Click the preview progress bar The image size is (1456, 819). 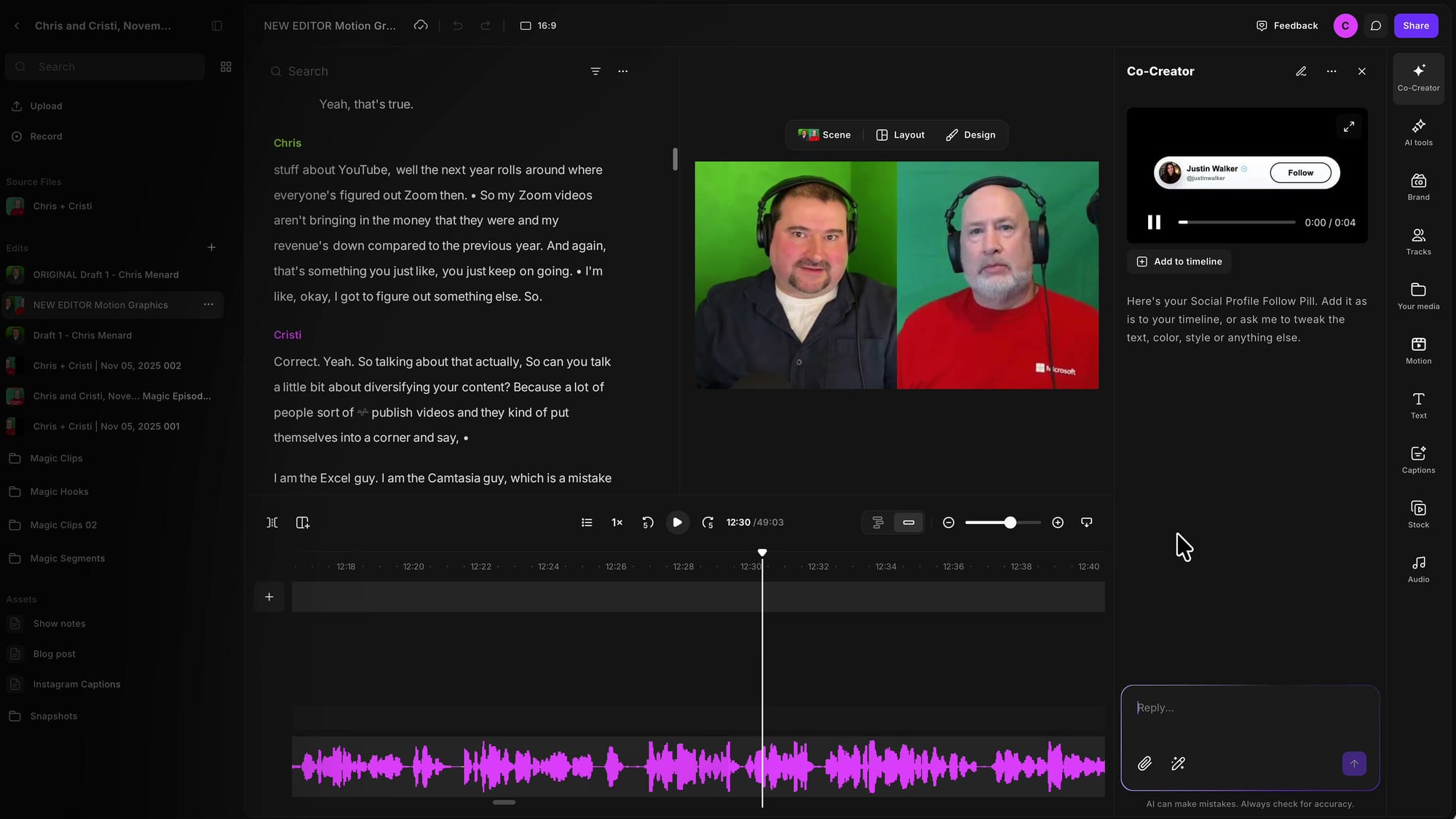1237,222
